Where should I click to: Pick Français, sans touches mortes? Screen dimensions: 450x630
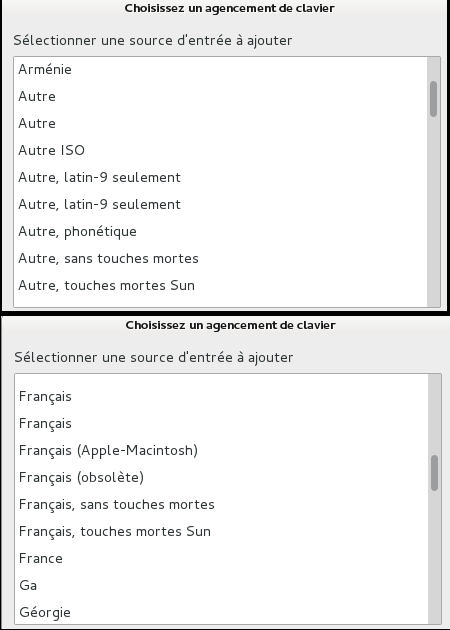221,504
